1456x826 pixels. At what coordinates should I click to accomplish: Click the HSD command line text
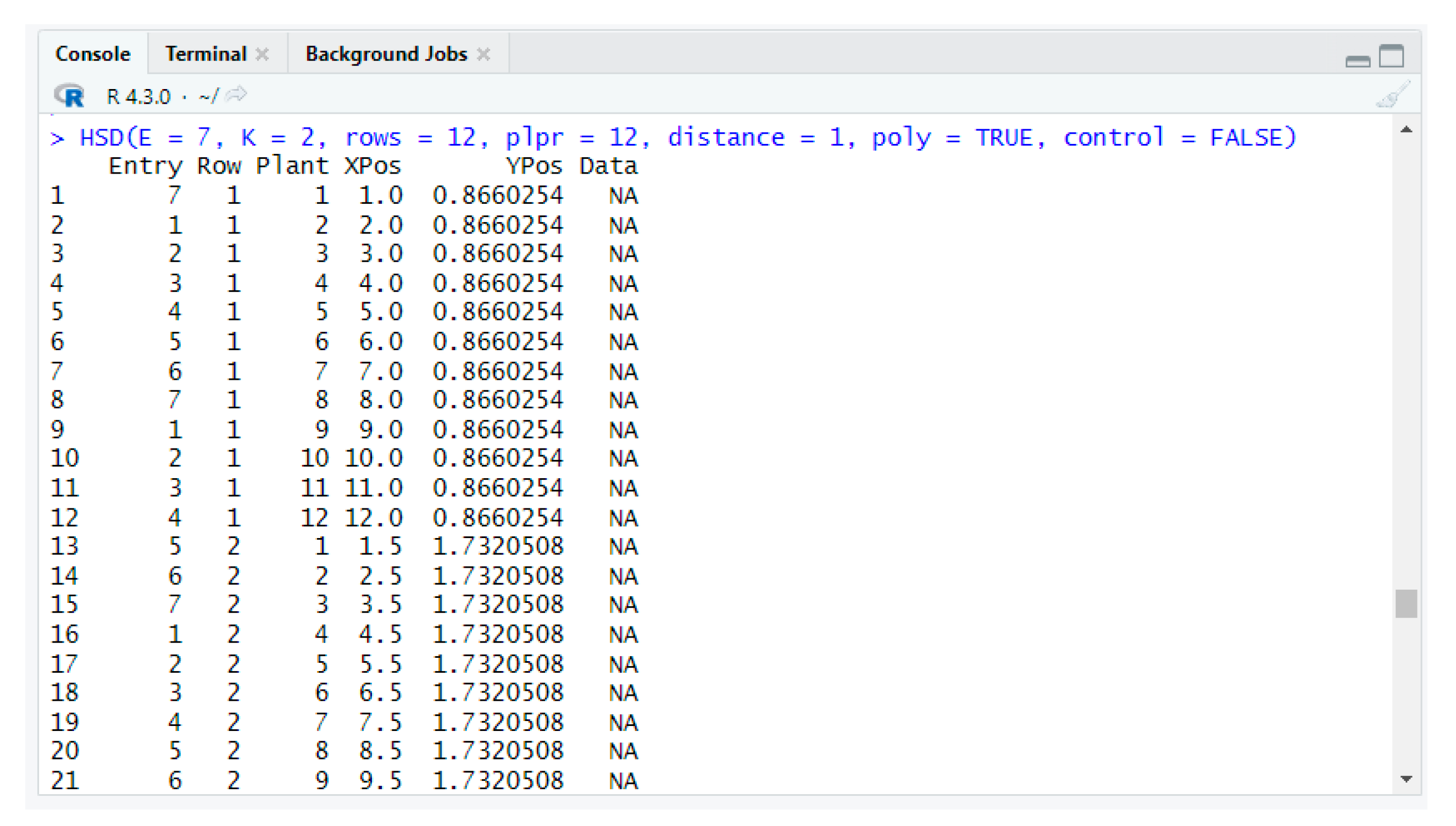coord(687,138)
